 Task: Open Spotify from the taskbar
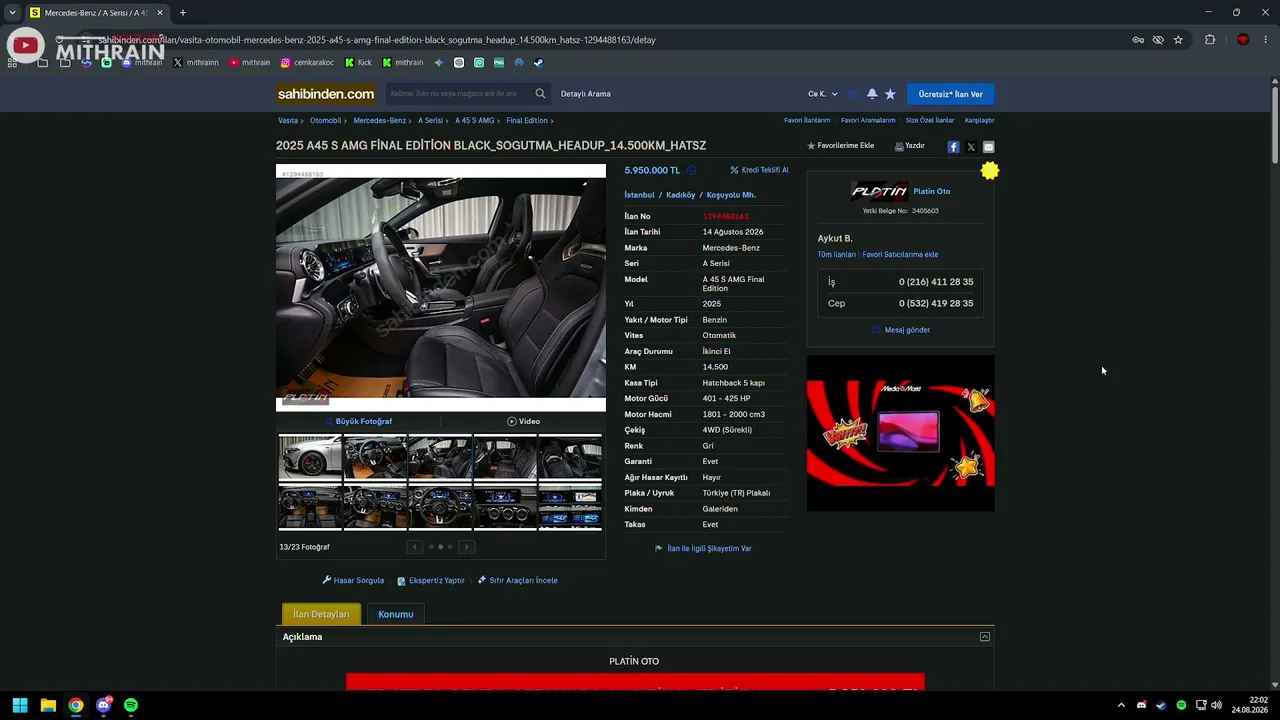pos(131,705)
